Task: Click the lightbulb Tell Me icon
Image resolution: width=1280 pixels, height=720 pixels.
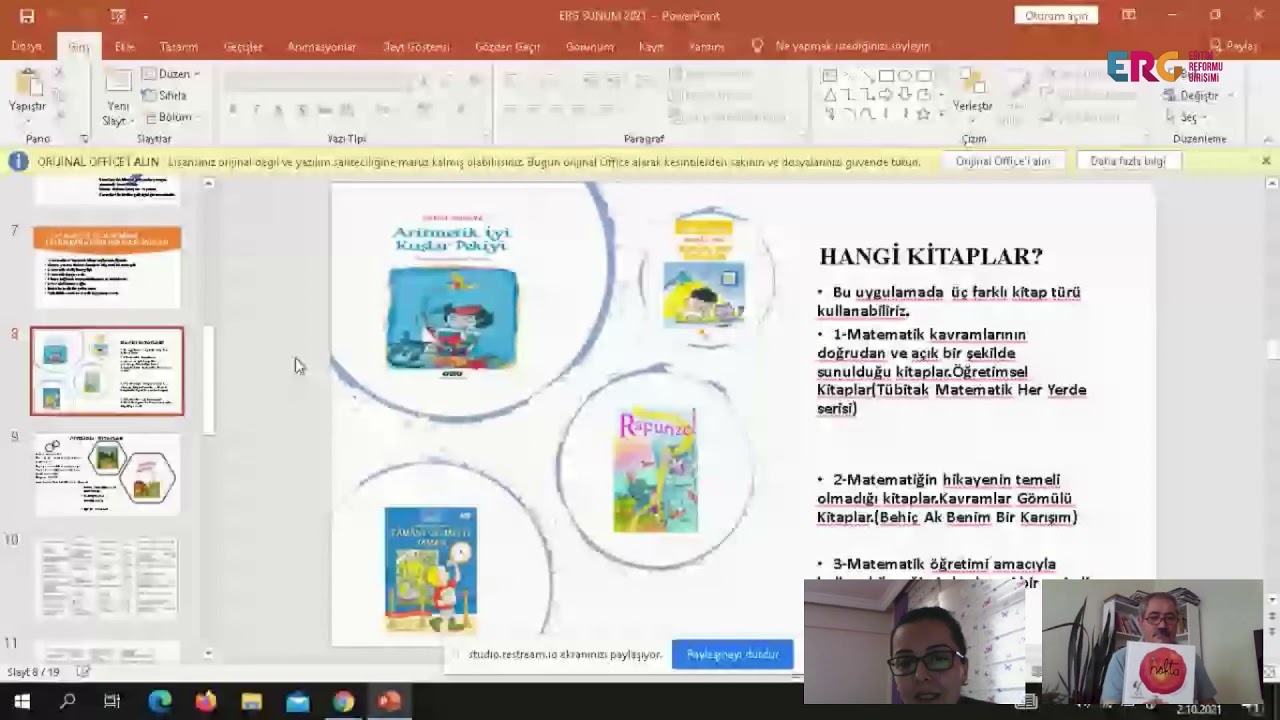Action: pyautogui.click(x=757, y=46)
